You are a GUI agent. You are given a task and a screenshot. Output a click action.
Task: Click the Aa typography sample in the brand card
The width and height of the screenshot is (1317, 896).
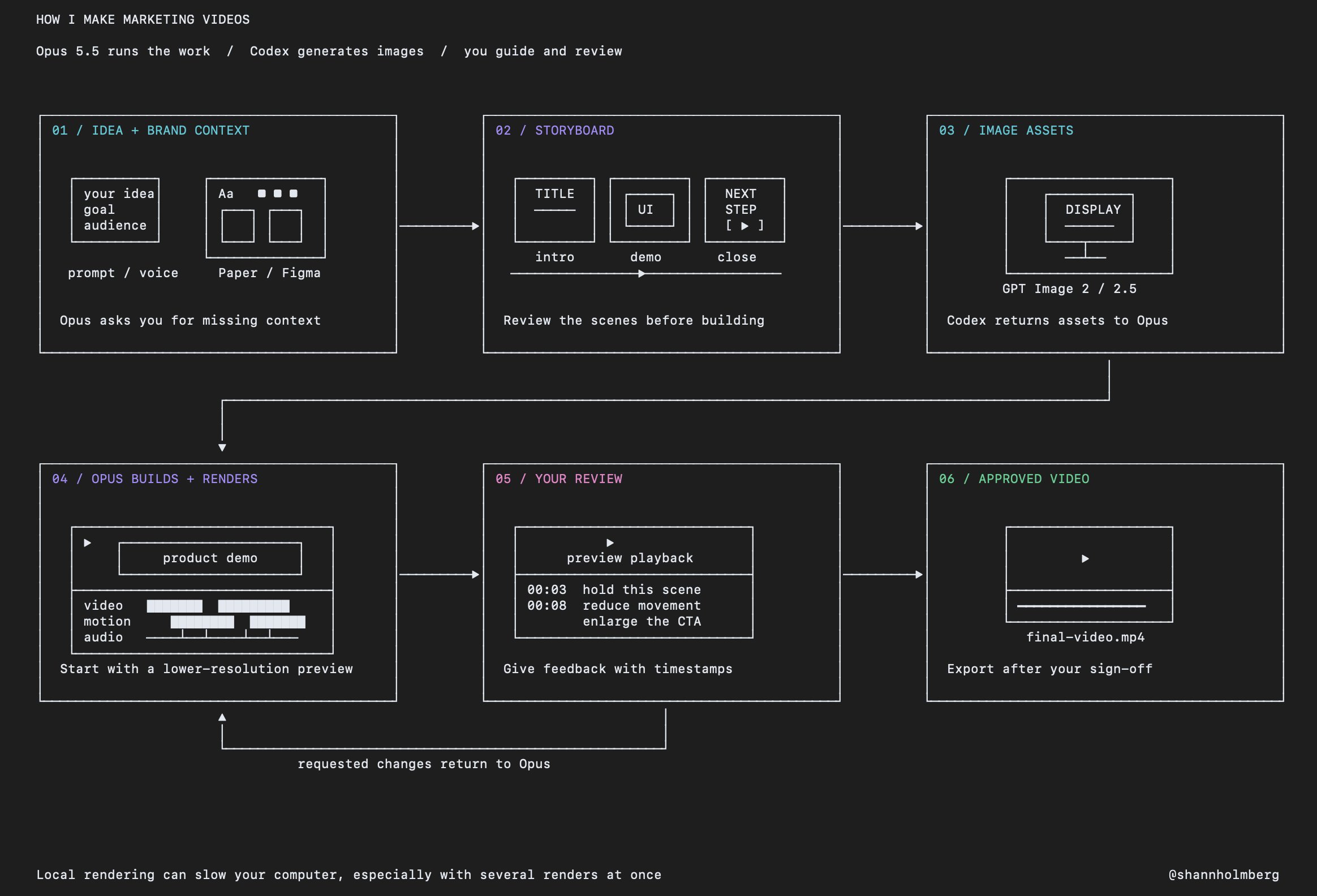226,194
